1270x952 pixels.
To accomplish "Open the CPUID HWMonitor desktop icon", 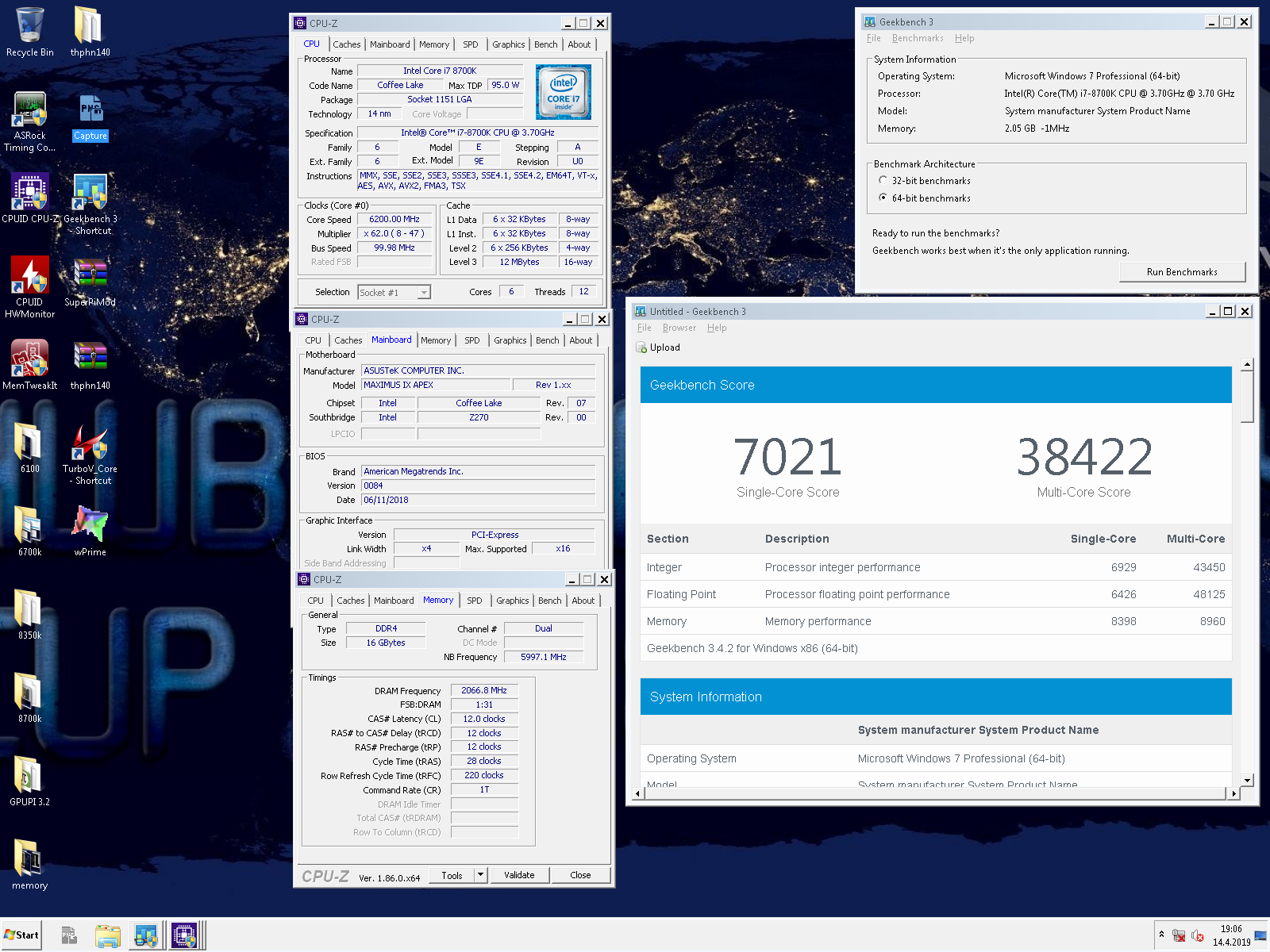I will tap(29, 287).
